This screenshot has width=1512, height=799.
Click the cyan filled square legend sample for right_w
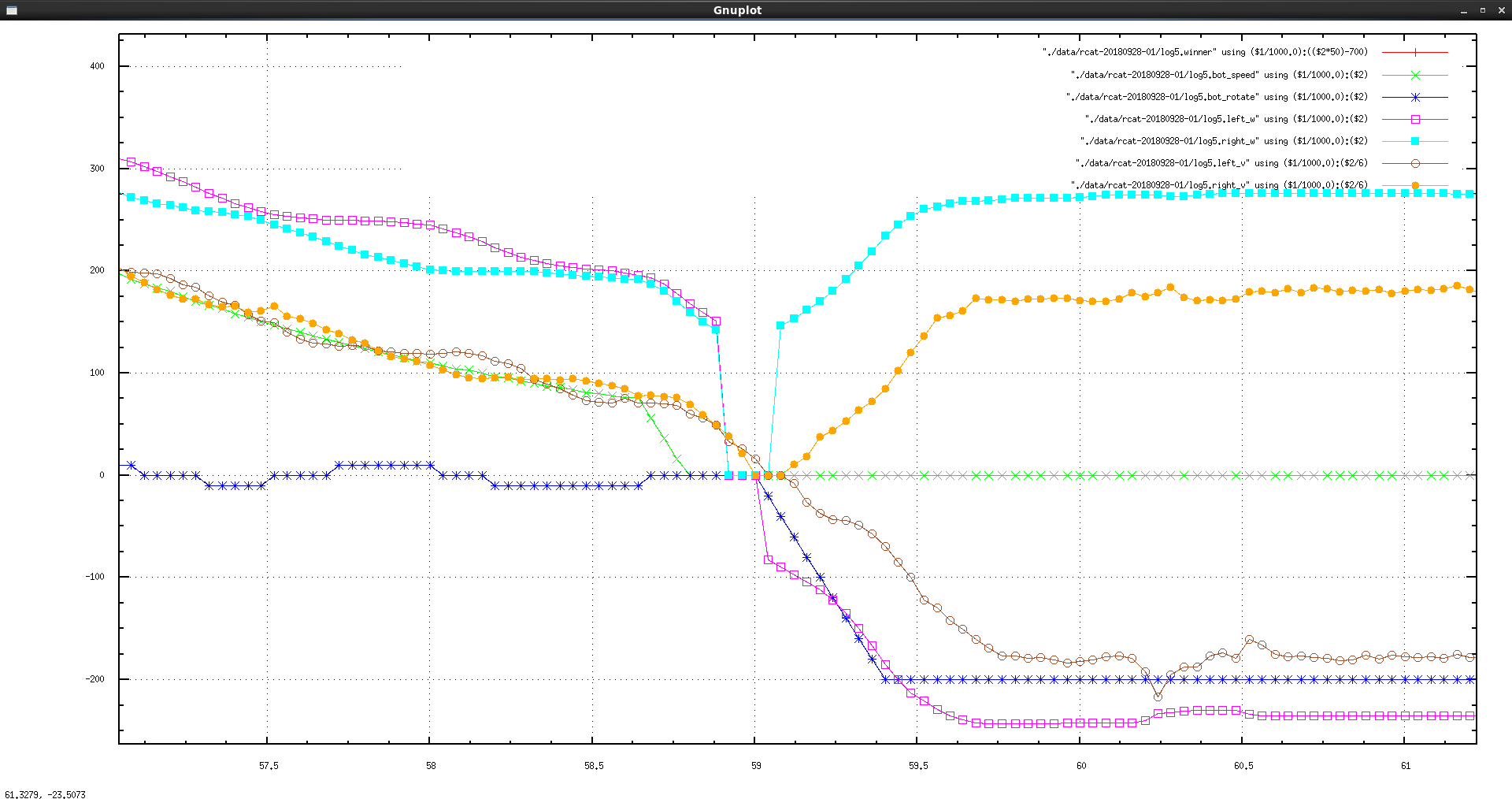pos(1415,141)
